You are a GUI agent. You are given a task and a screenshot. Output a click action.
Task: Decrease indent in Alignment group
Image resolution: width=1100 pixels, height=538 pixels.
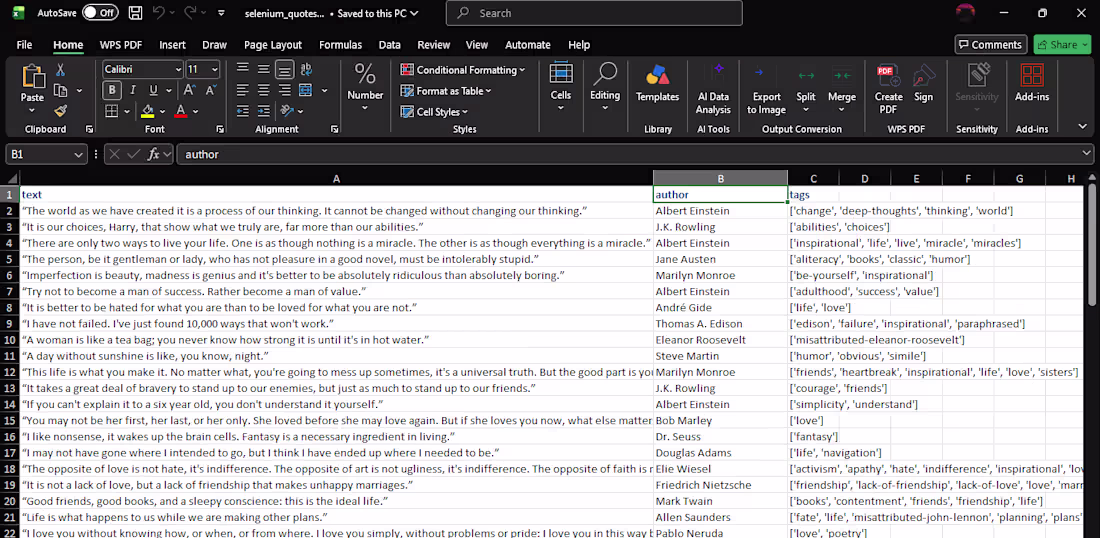(x=242, y=111)
